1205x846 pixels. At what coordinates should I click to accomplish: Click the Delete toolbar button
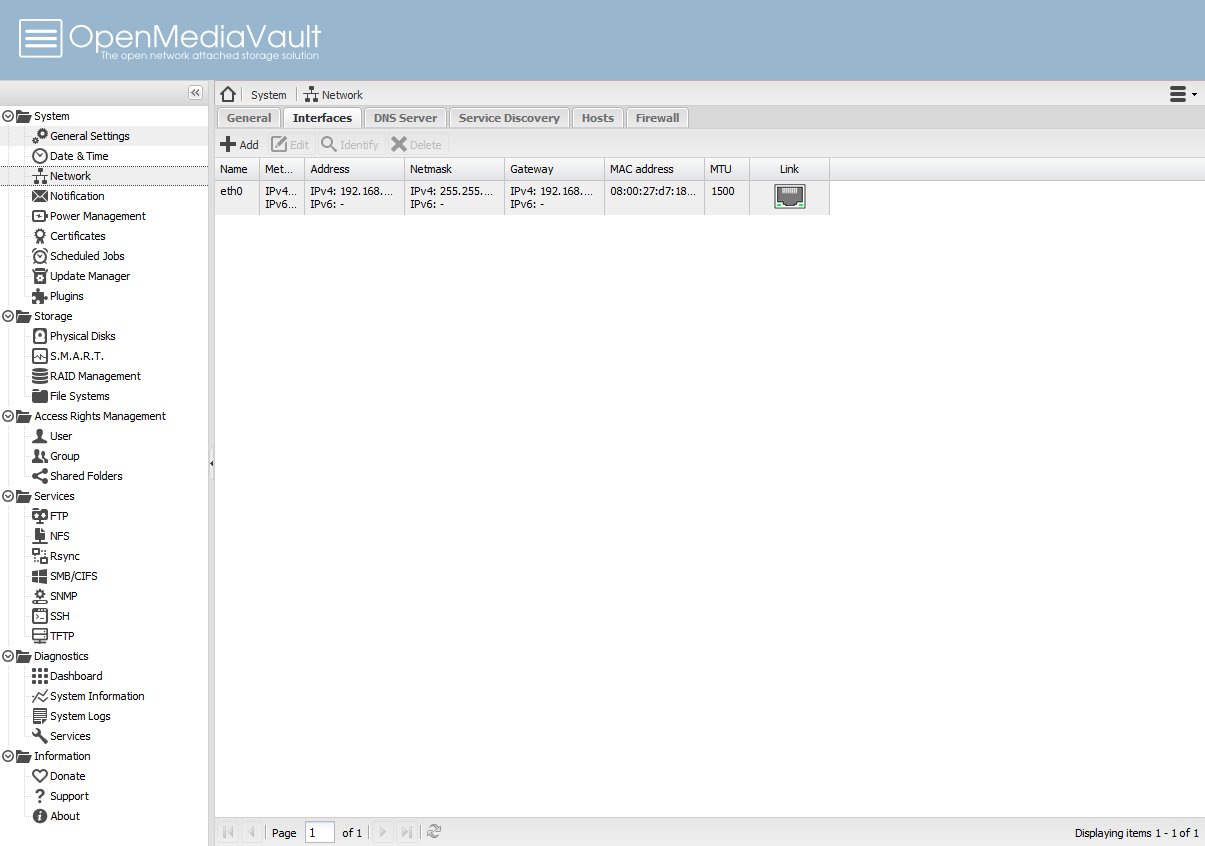pyautogui.click(x=416, y=144)
